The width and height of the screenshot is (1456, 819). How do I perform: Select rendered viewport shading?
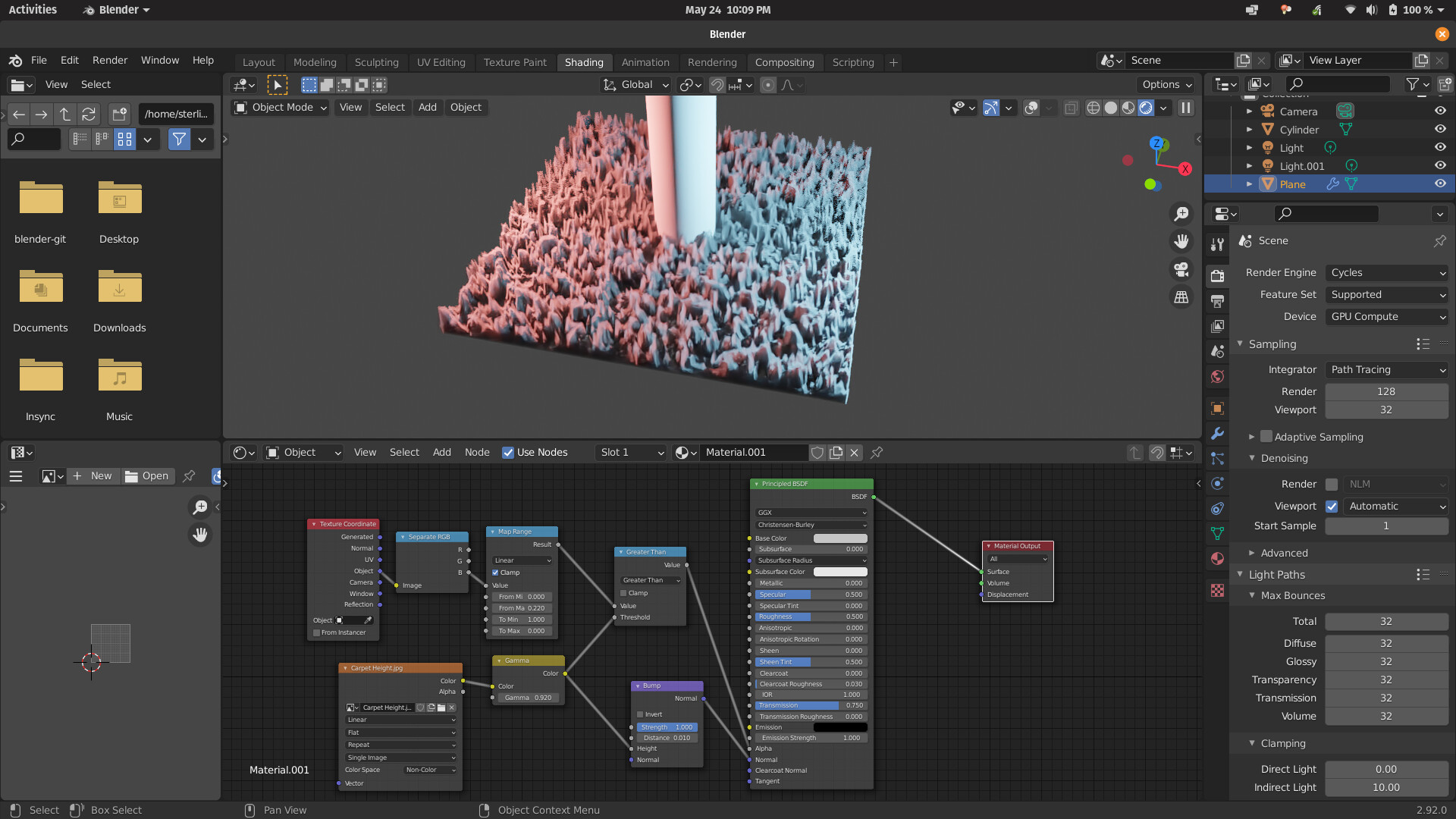pos(1145,108)
